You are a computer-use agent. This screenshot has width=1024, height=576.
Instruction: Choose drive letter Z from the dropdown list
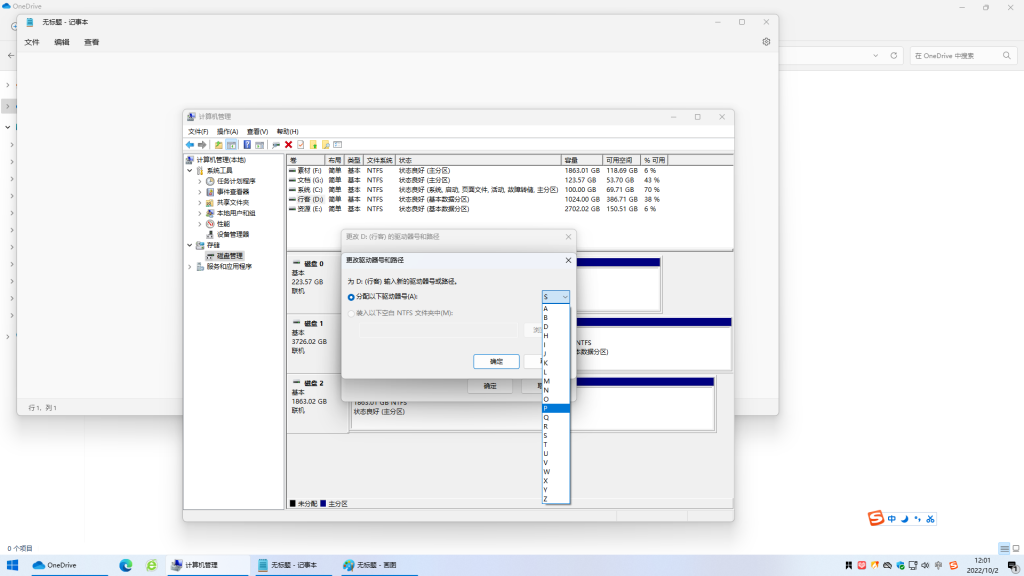coord(546,498)
